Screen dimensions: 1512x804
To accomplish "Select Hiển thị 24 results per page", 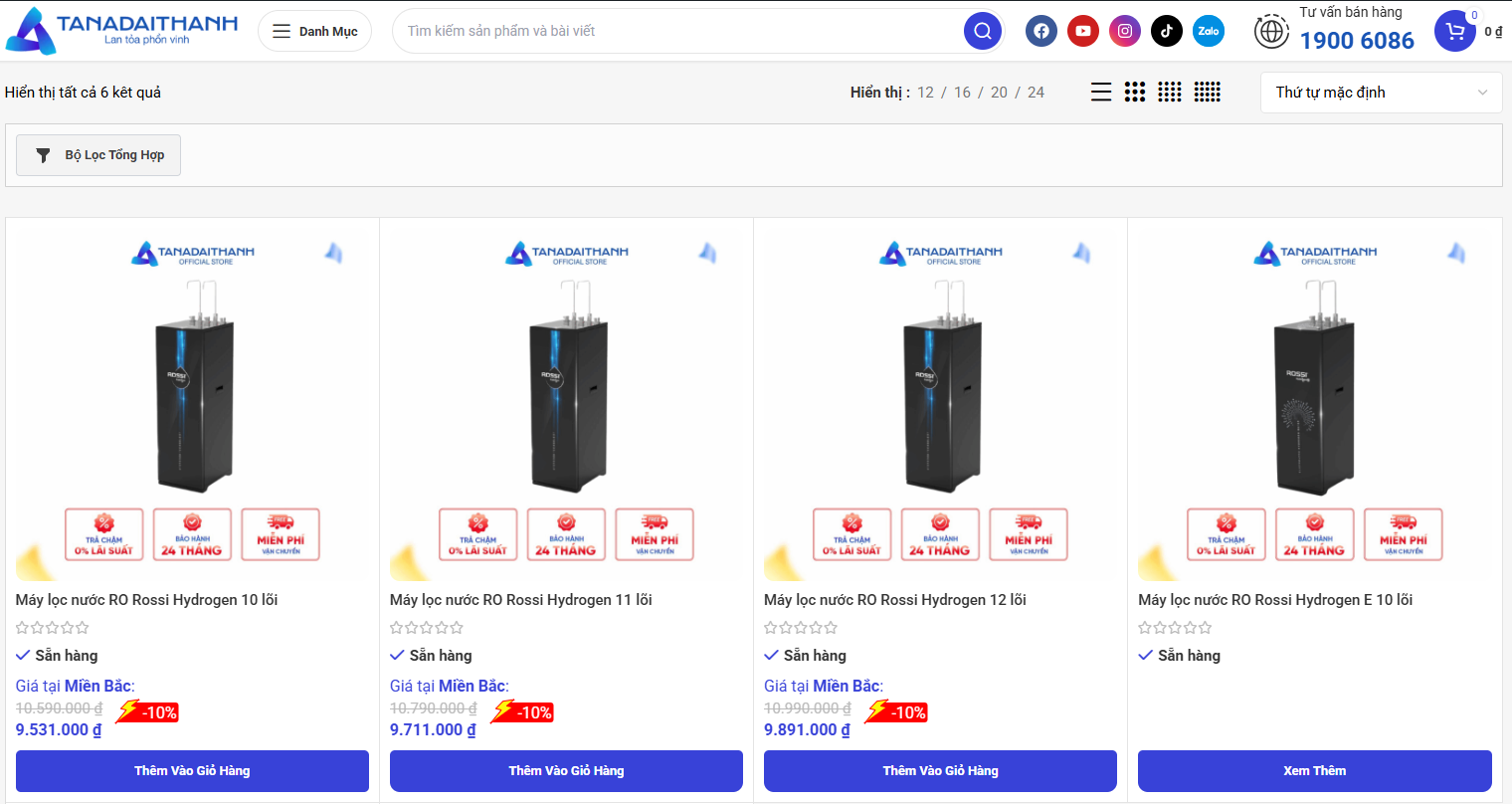I will (x=1036, y=92).
